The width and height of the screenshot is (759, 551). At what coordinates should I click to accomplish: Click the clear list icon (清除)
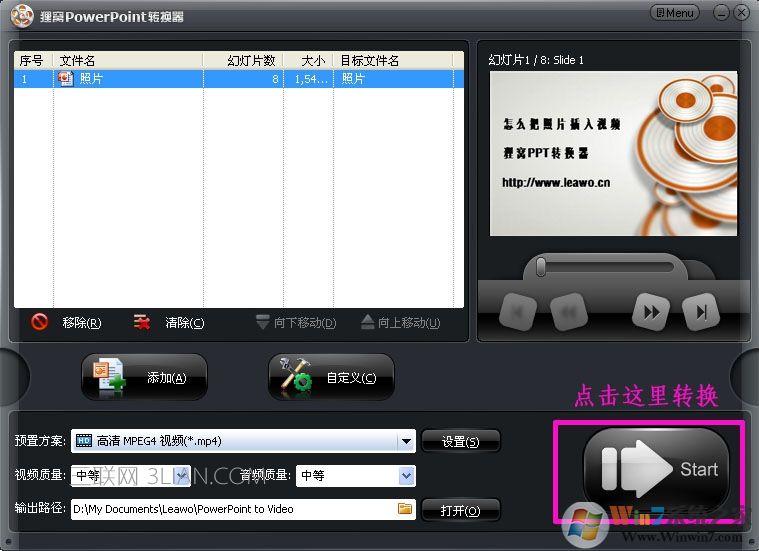(143, 322)
